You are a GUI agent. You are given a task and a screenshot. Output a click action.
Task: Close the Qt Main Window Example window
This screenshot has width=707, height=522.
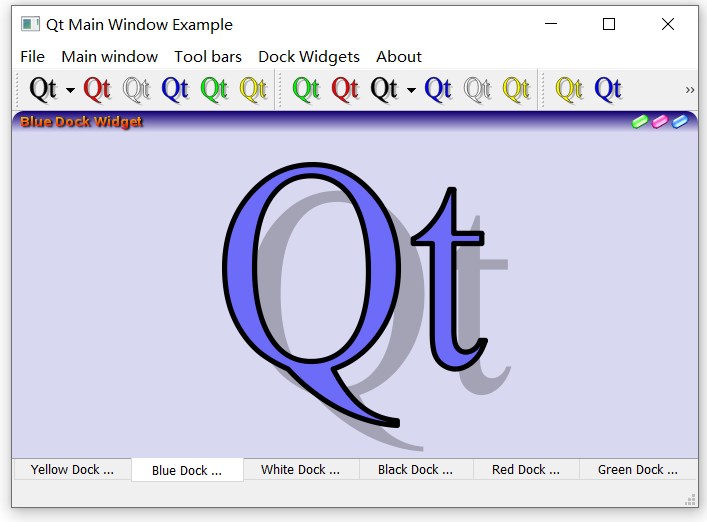(x=668, y=24)
